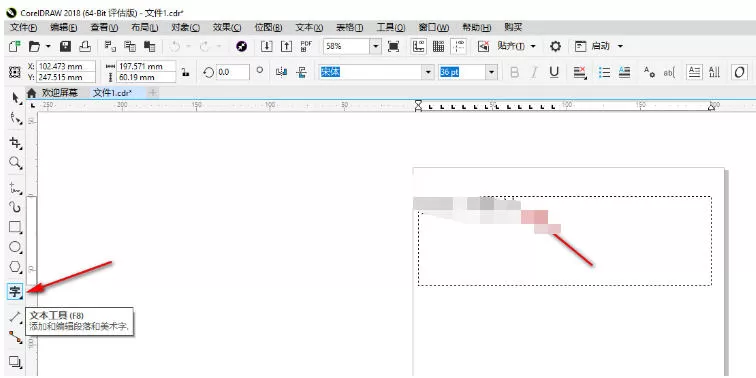The height and width of the screenshot is (378, 756).
Task: Click the Search content round icon
Action: pyautogui.click(x=242, y=46)
